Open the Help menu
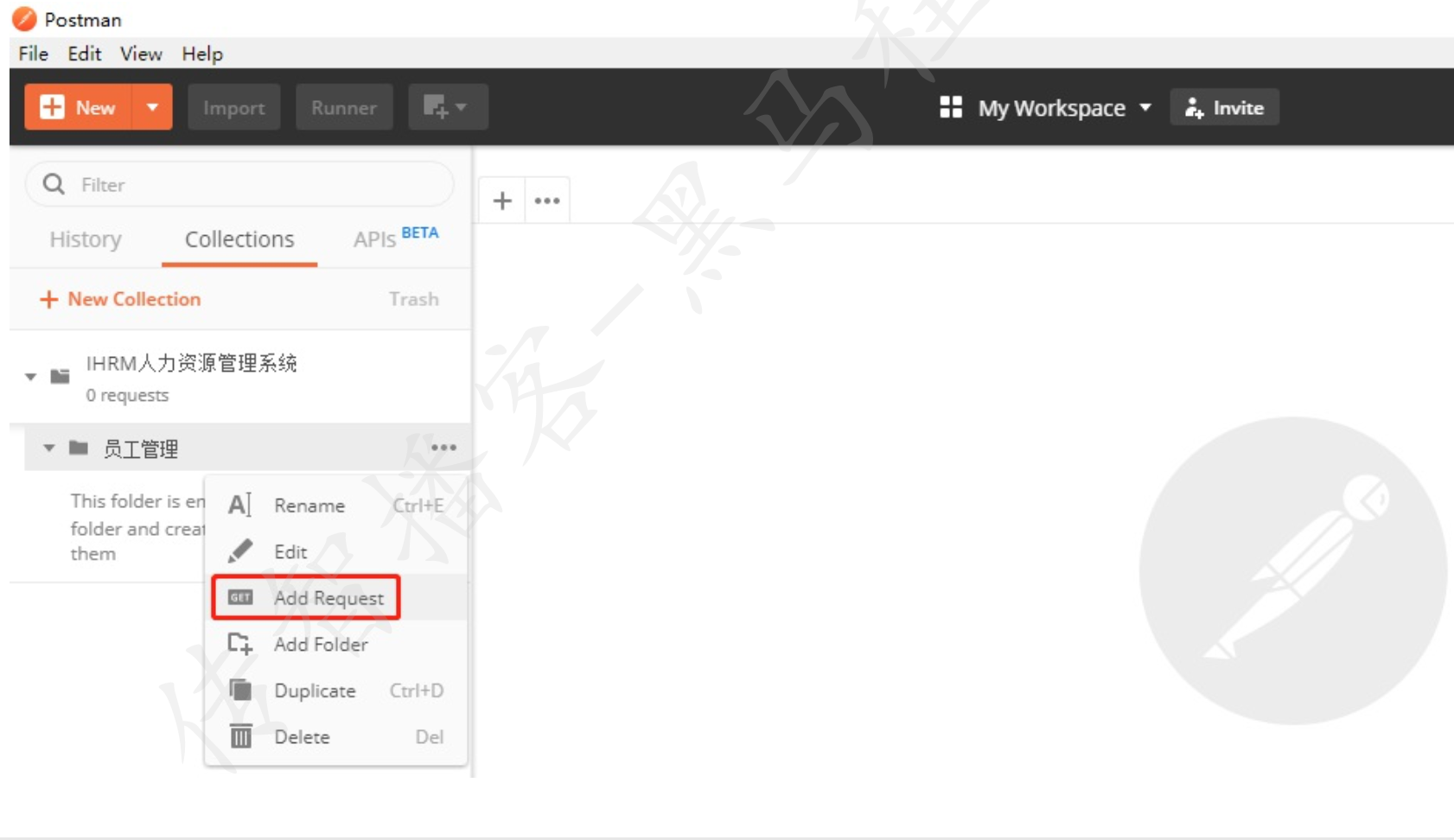The width and height of the screenshot is (1454, 840). (x=202, y=54)
